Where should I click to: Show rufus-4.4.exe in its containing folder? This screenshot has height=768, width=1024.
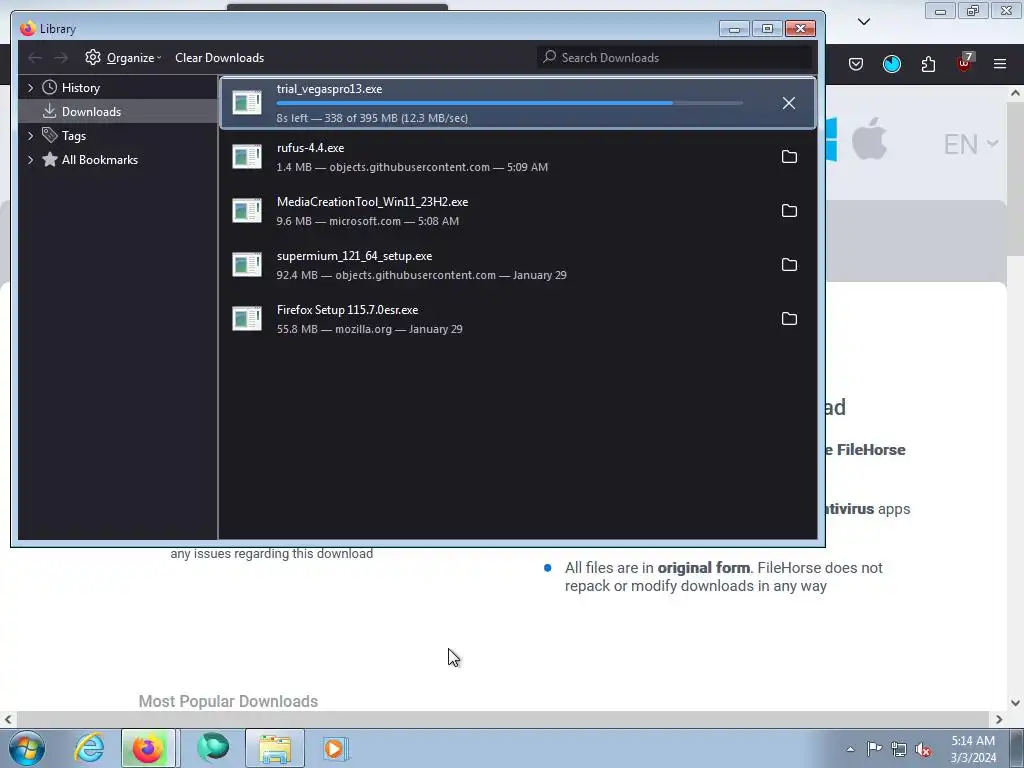tap(789, 157)
